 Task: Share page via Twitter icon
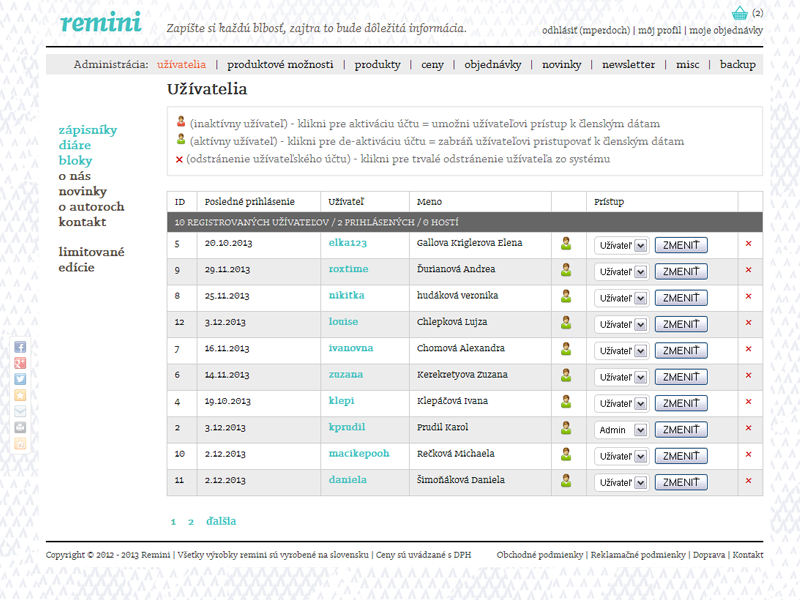[x=20, y=379]
